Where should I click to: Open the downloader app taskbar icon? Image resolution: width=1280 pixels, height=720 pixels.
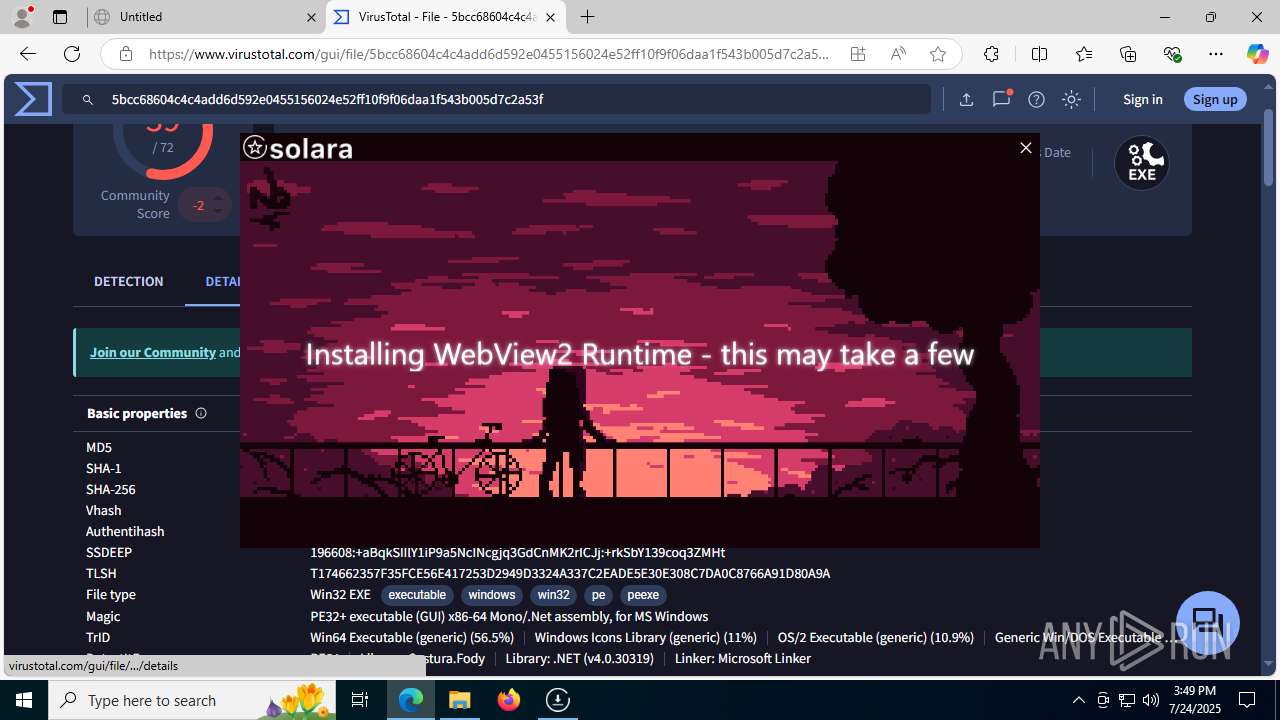pos(558,700)
